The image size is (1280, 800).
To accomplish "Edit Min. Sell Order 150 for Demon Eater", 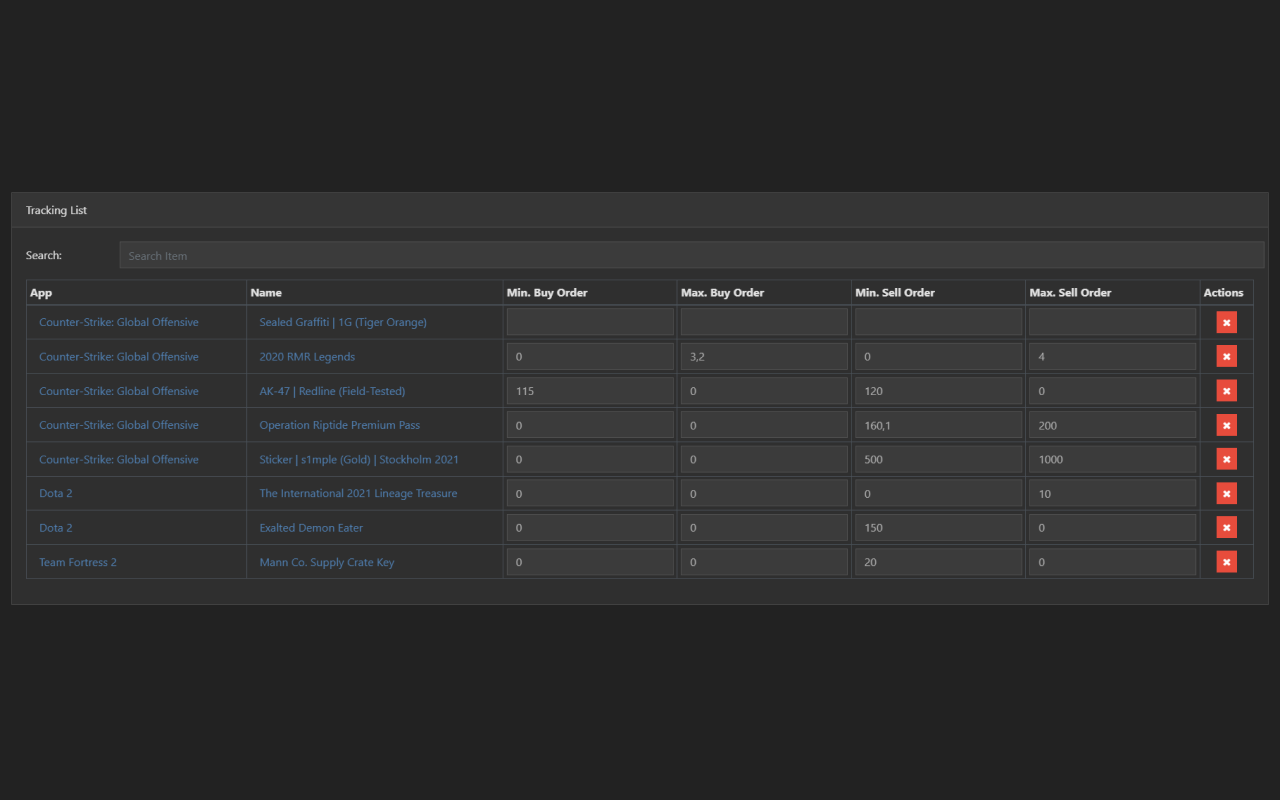I will [938, 527].
